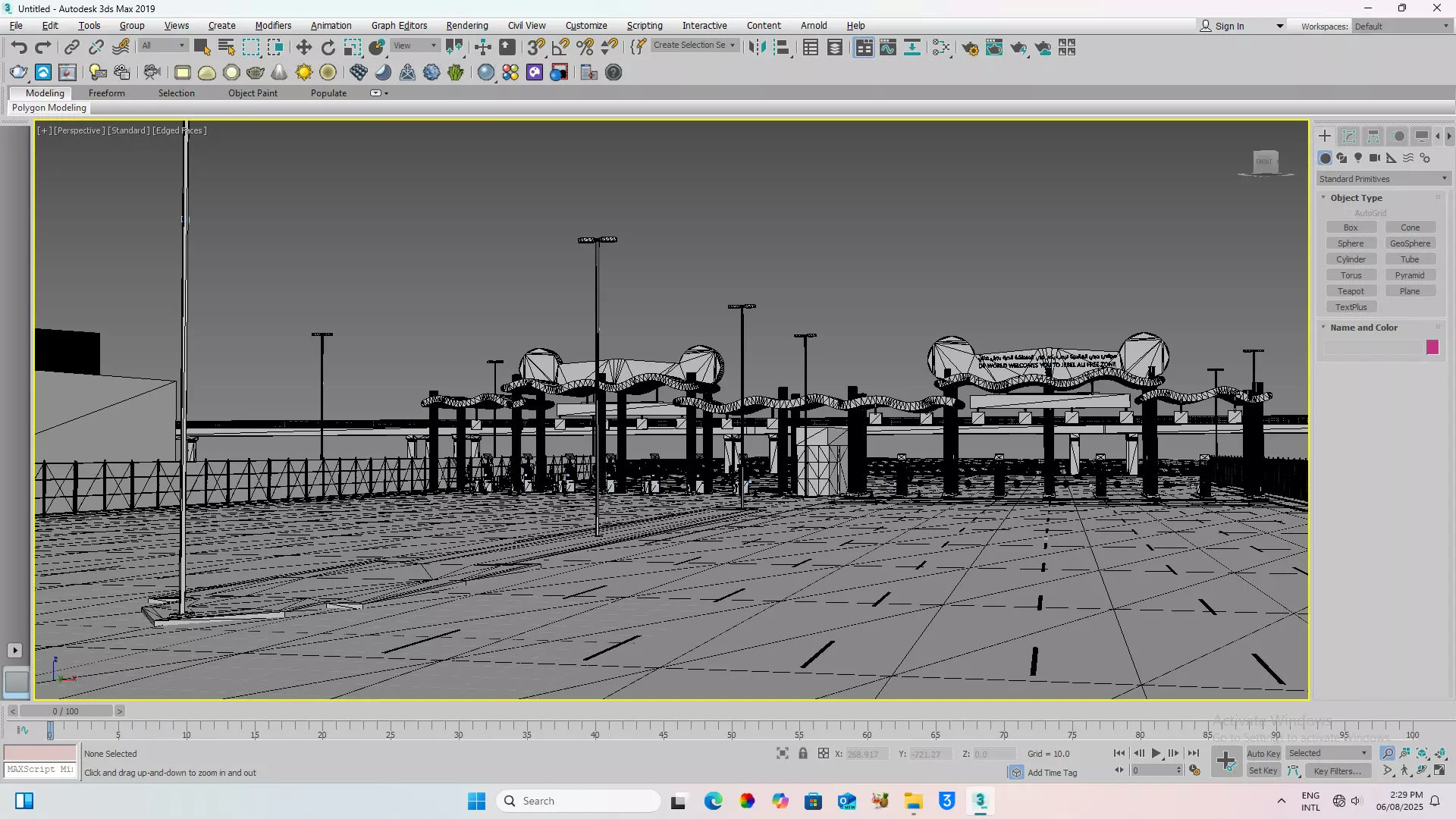Open the pink object color swatch

[x=1432, y=347]
